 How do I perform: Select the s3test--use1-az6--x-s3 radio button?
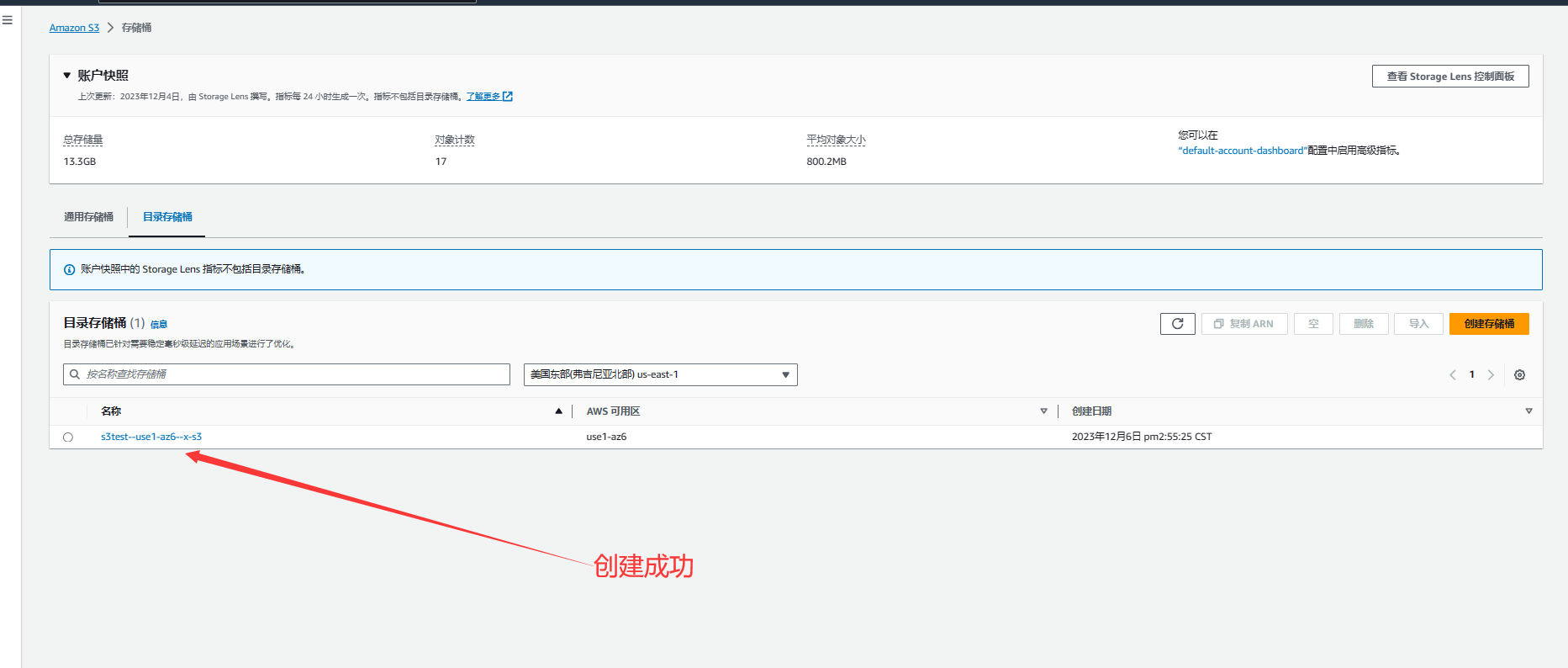pyautogui.click(x=68, y=437)
